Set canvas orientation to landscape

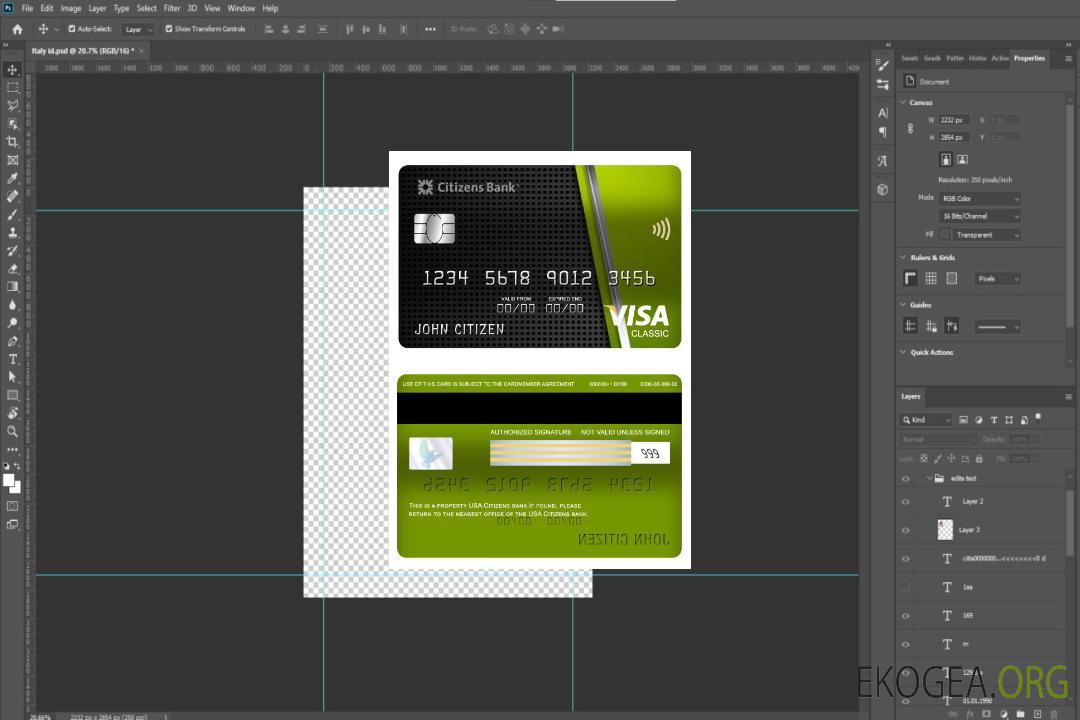962,160
